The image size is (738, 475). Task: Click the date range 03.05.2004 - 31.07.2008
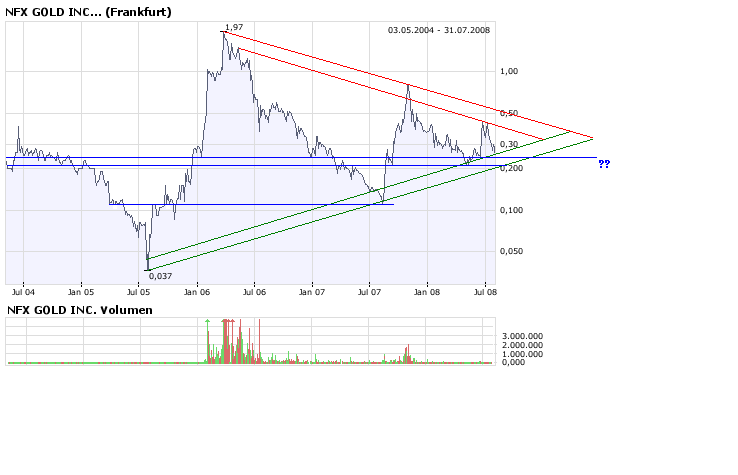(x=440, y=31)
